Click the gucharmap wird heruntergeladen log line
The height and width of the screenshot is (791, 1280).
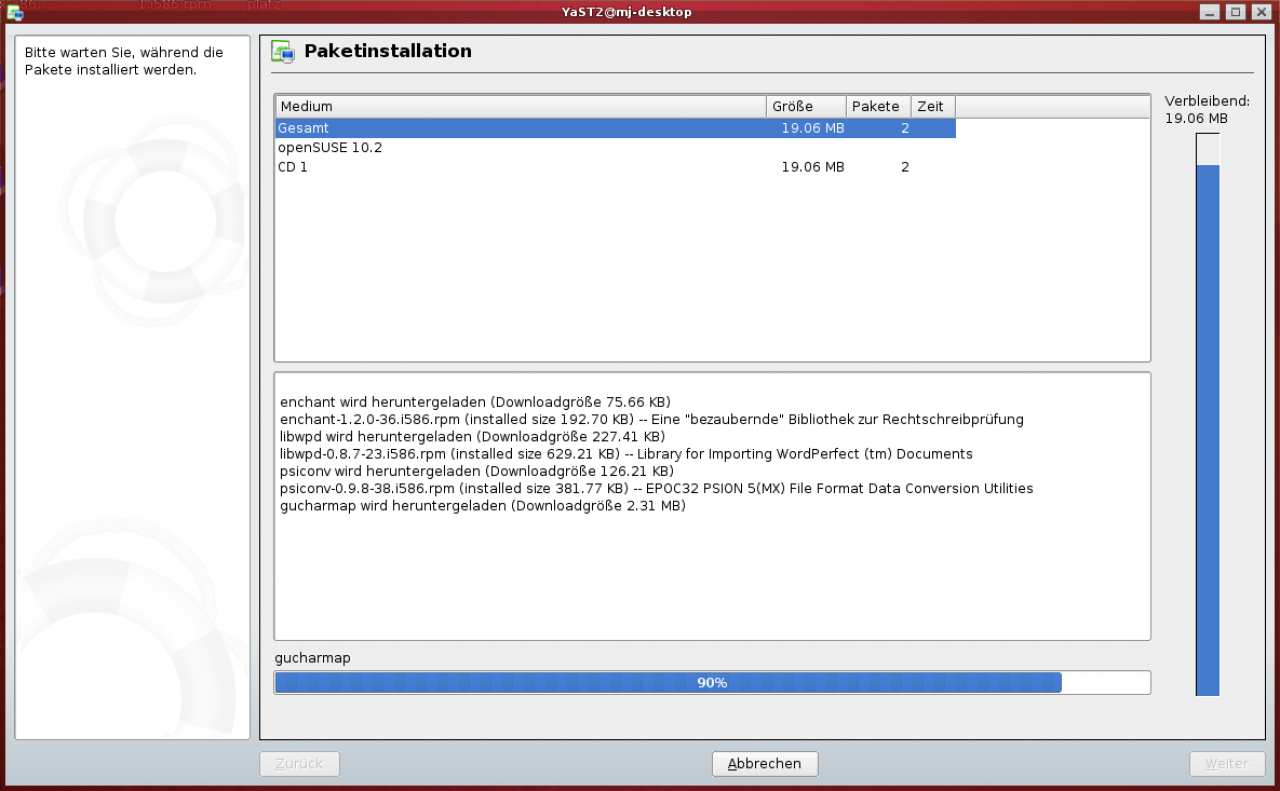click(483, 506)
